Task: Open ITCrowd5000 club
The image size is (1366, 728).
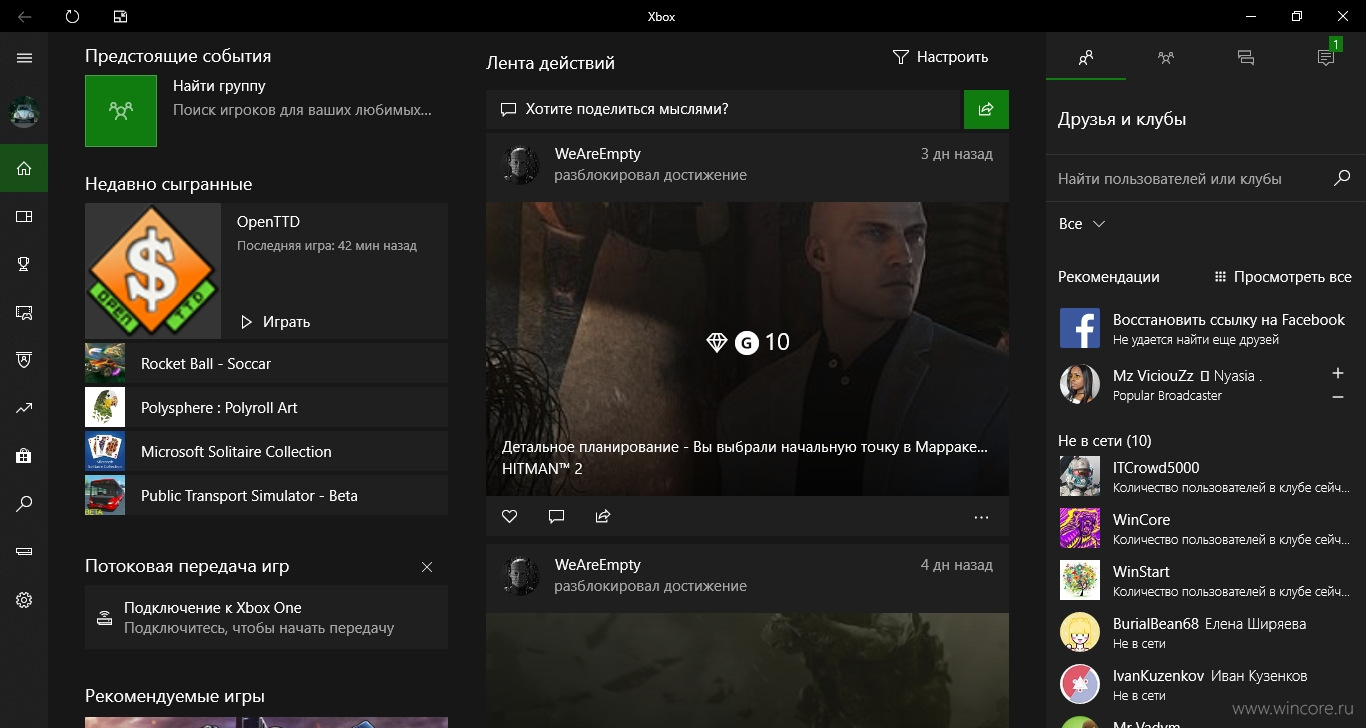Action: point(1206,476)
